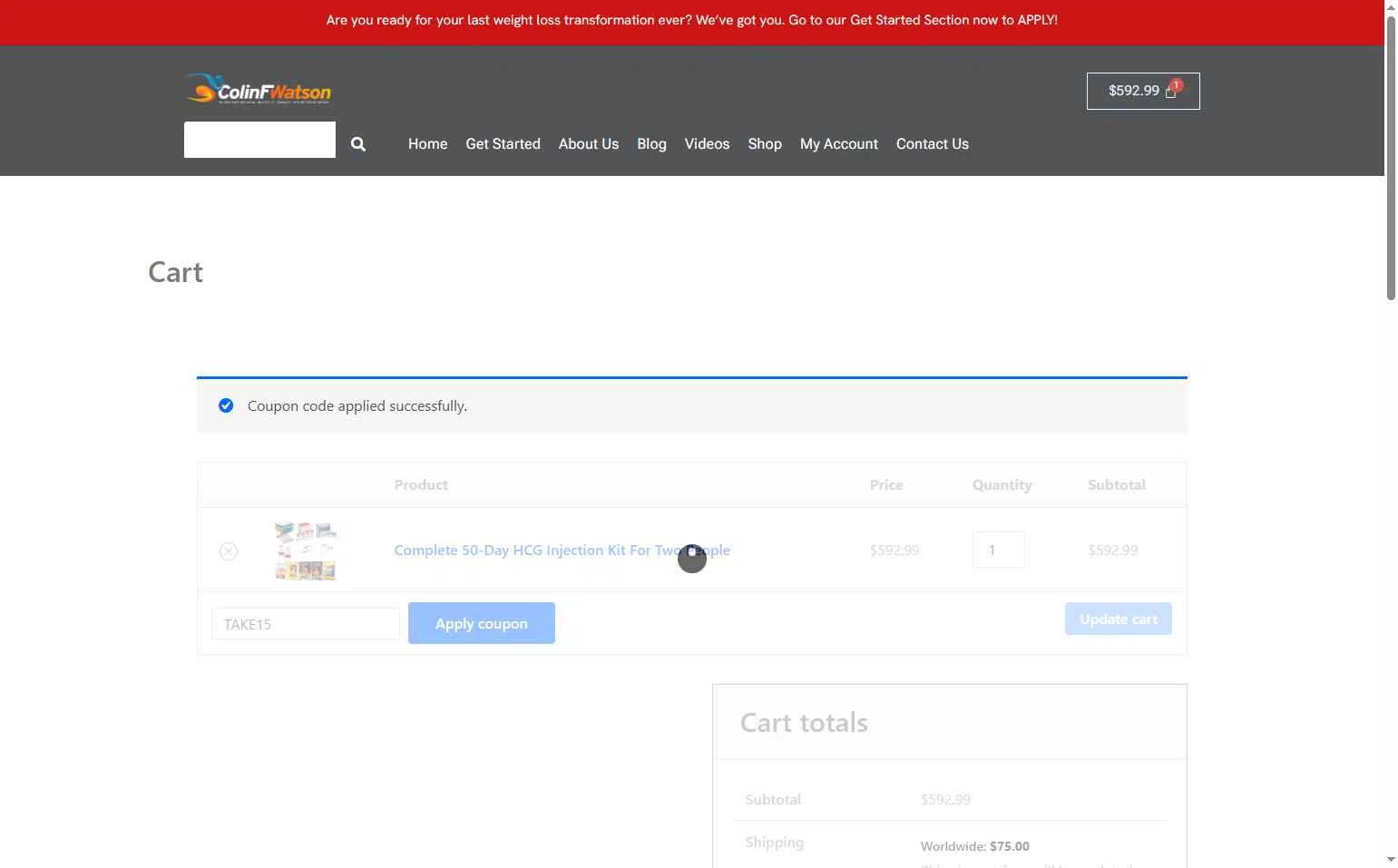Click the Cart page heading
The width and height of the screenshot is (1398, 868).
pyautogui.click(x=176, y=272)
